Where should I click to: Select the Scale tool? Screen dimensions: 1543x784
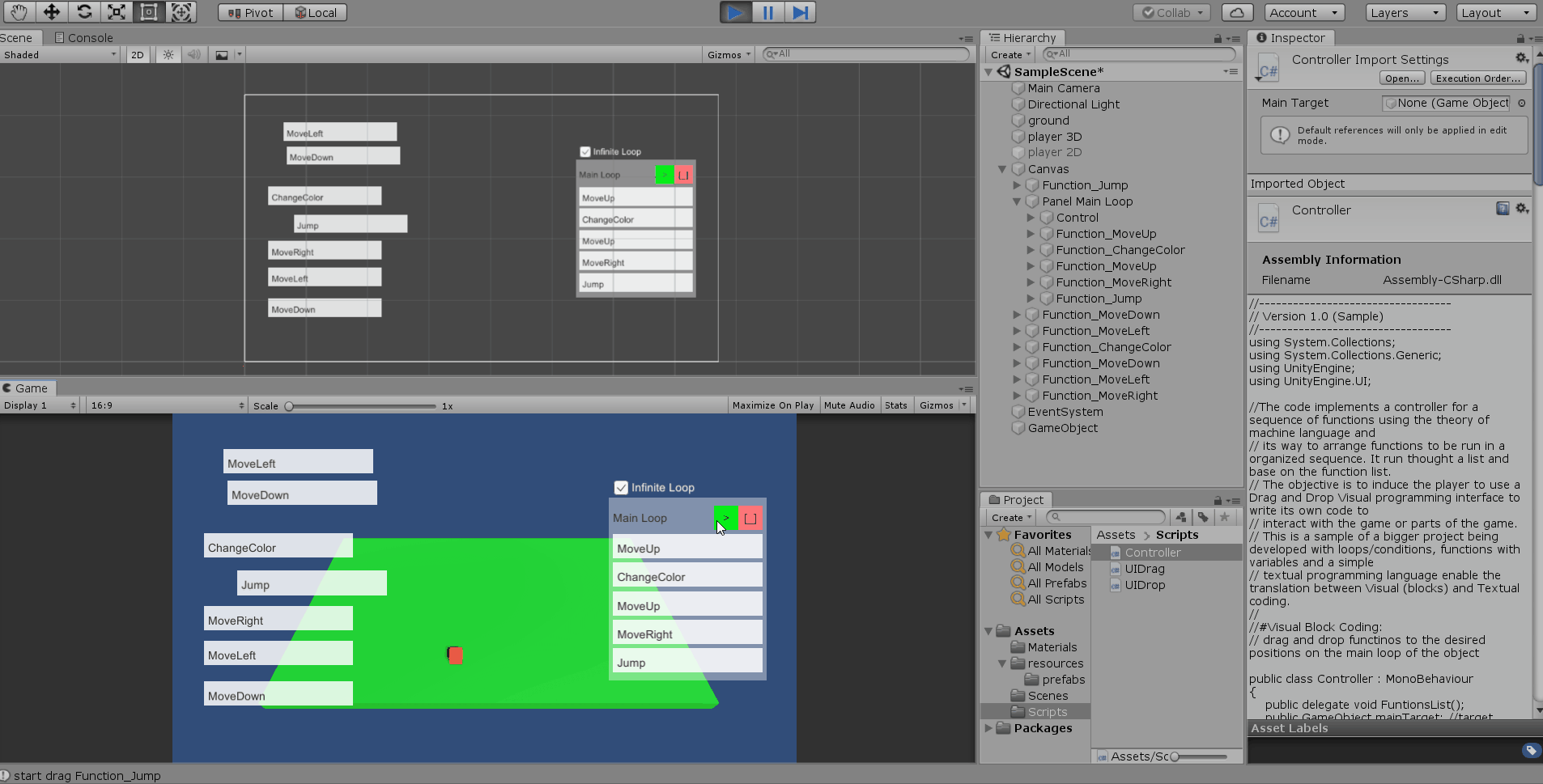click(117, 12)
